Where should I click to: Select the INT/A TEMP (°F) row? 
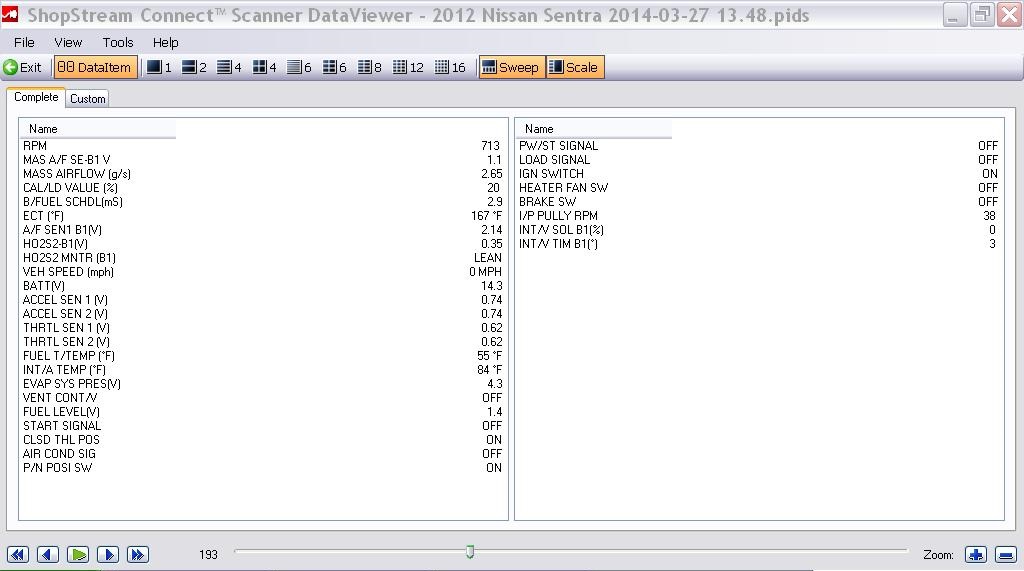coord(263,370)
